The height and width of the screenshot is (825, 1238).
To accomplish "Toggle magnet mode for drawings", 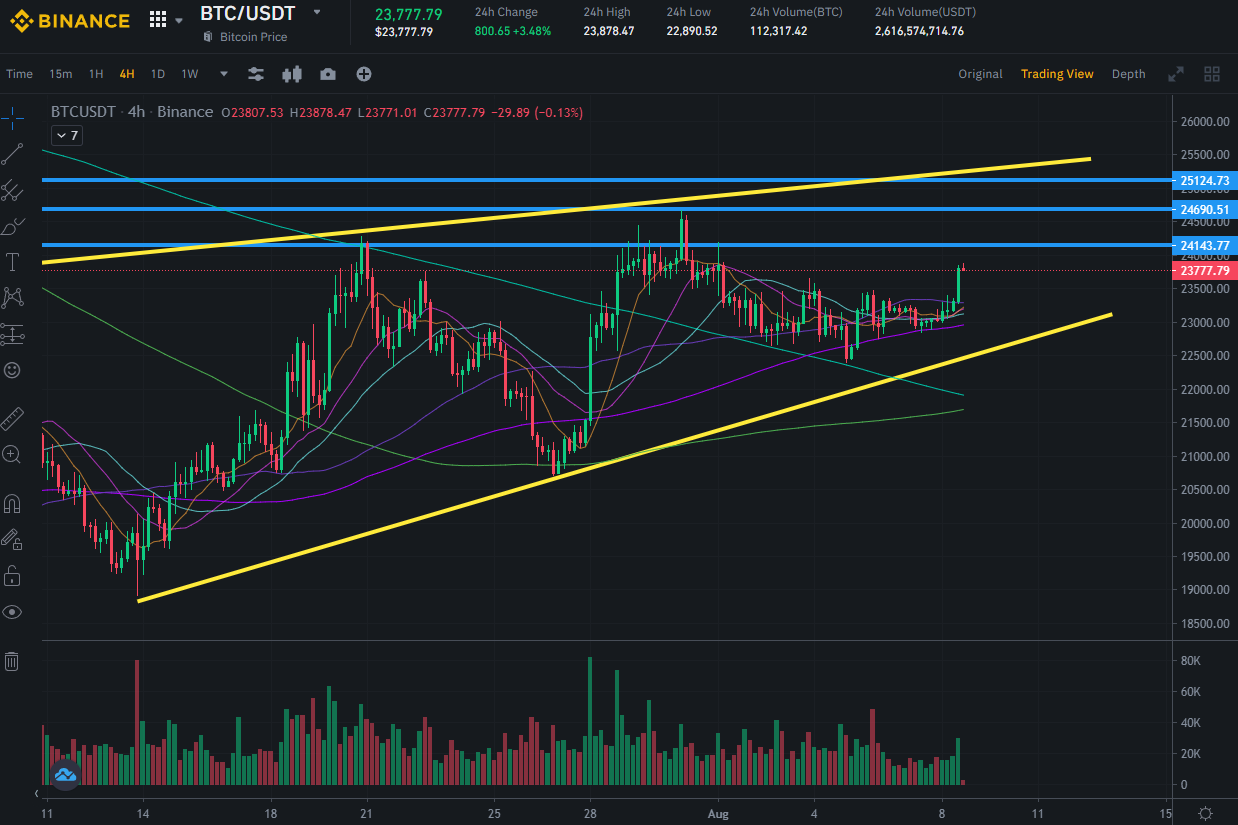I will pyautogui.click(x=12, y=503).
